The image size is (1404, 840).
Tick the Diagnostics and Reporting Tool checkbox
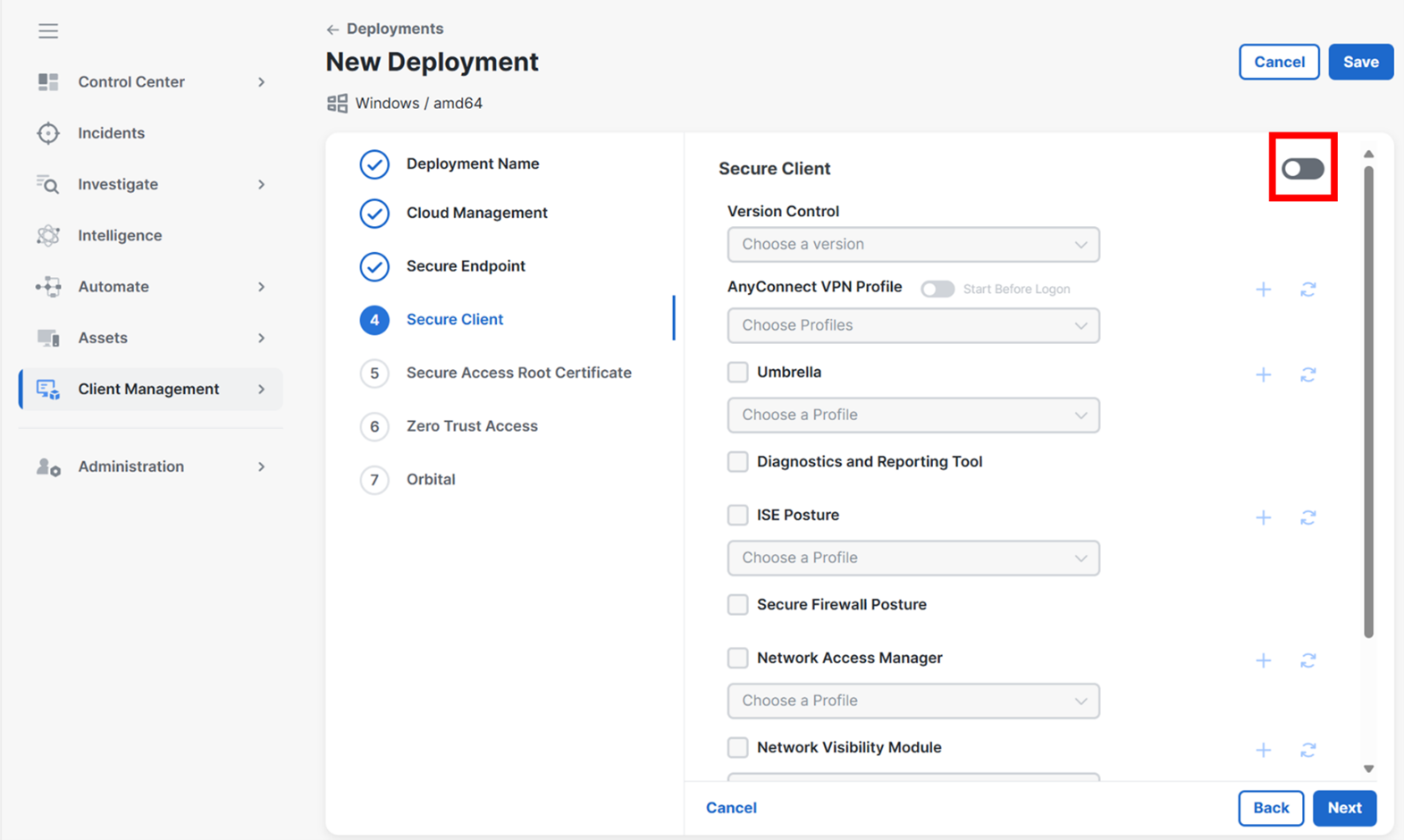tap(737, 462)
